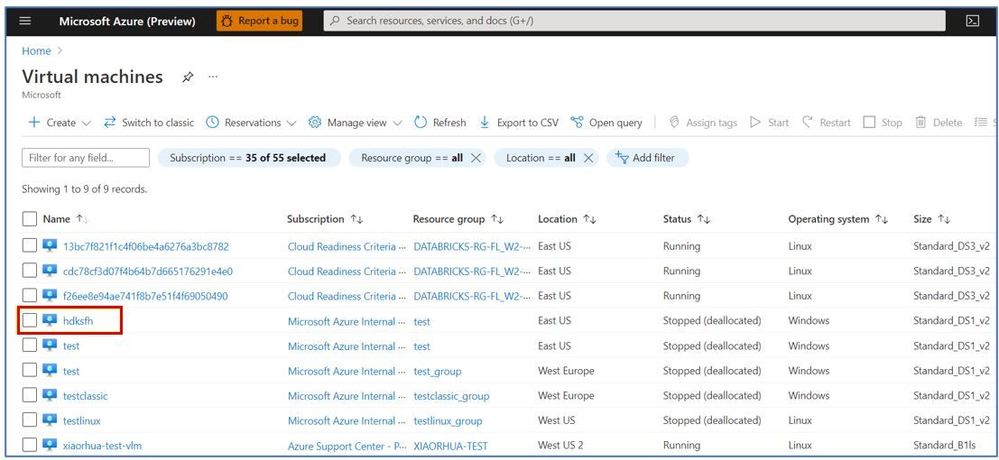Click the Start toolbar button
999x460 pixels.
(770, 122)
